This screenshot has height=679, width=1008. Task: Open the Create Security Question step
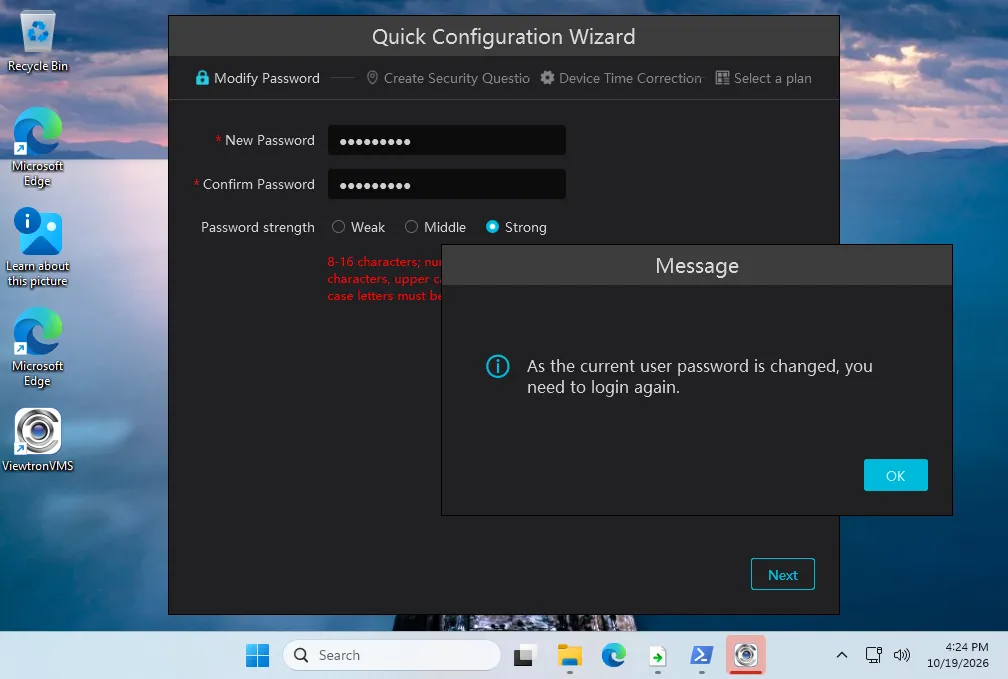pos(448,78)
